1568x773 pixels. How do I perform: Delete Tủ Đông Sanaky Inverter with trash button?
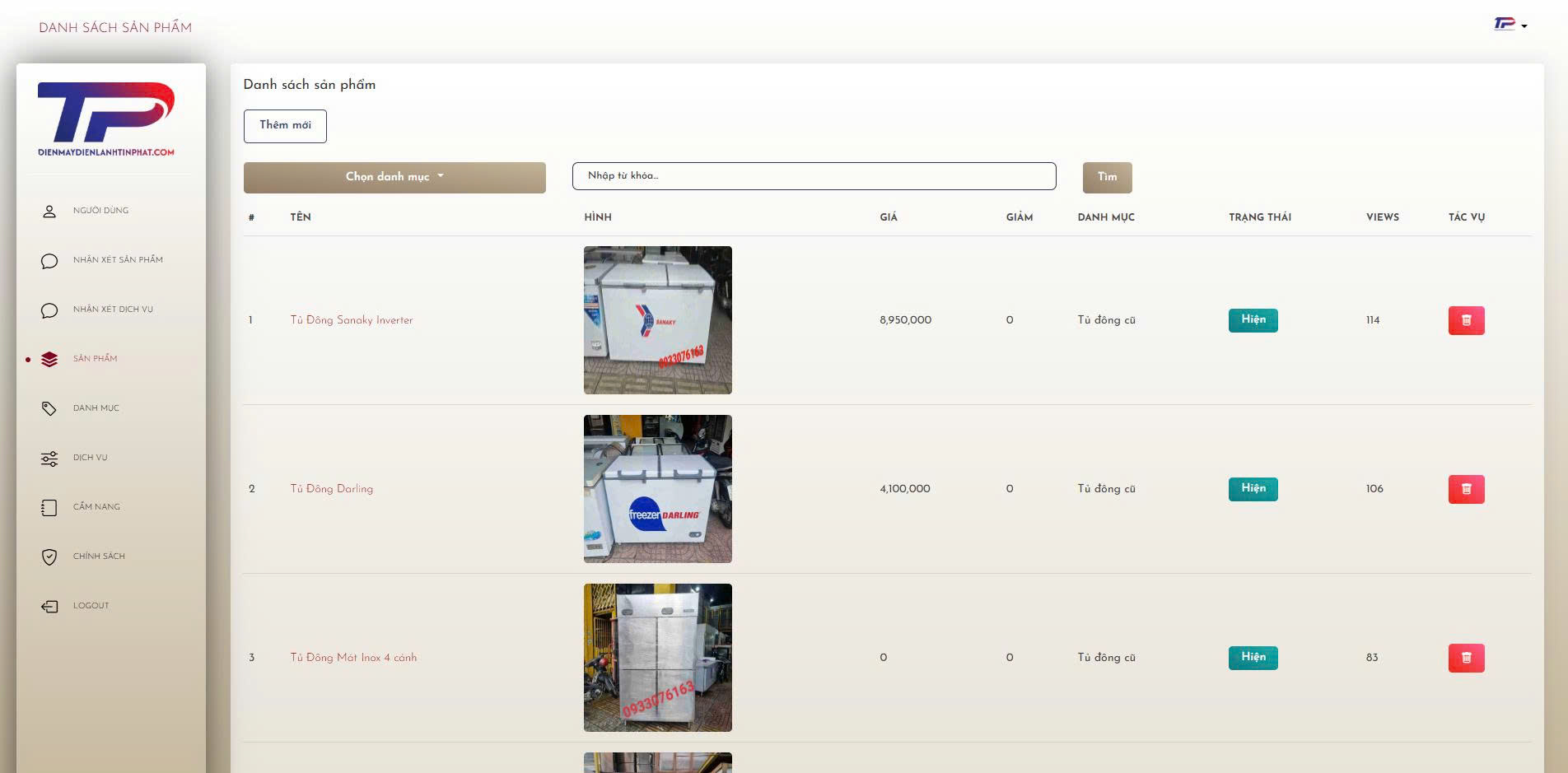click(1466, 320)
